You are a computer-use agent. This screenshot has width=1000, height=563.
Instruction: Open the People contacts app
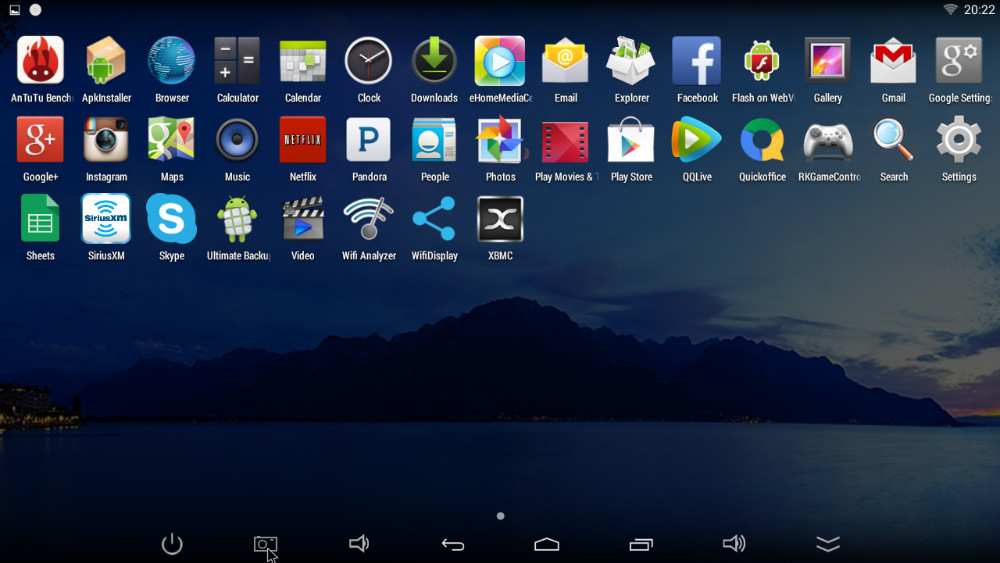pos(434,140)
